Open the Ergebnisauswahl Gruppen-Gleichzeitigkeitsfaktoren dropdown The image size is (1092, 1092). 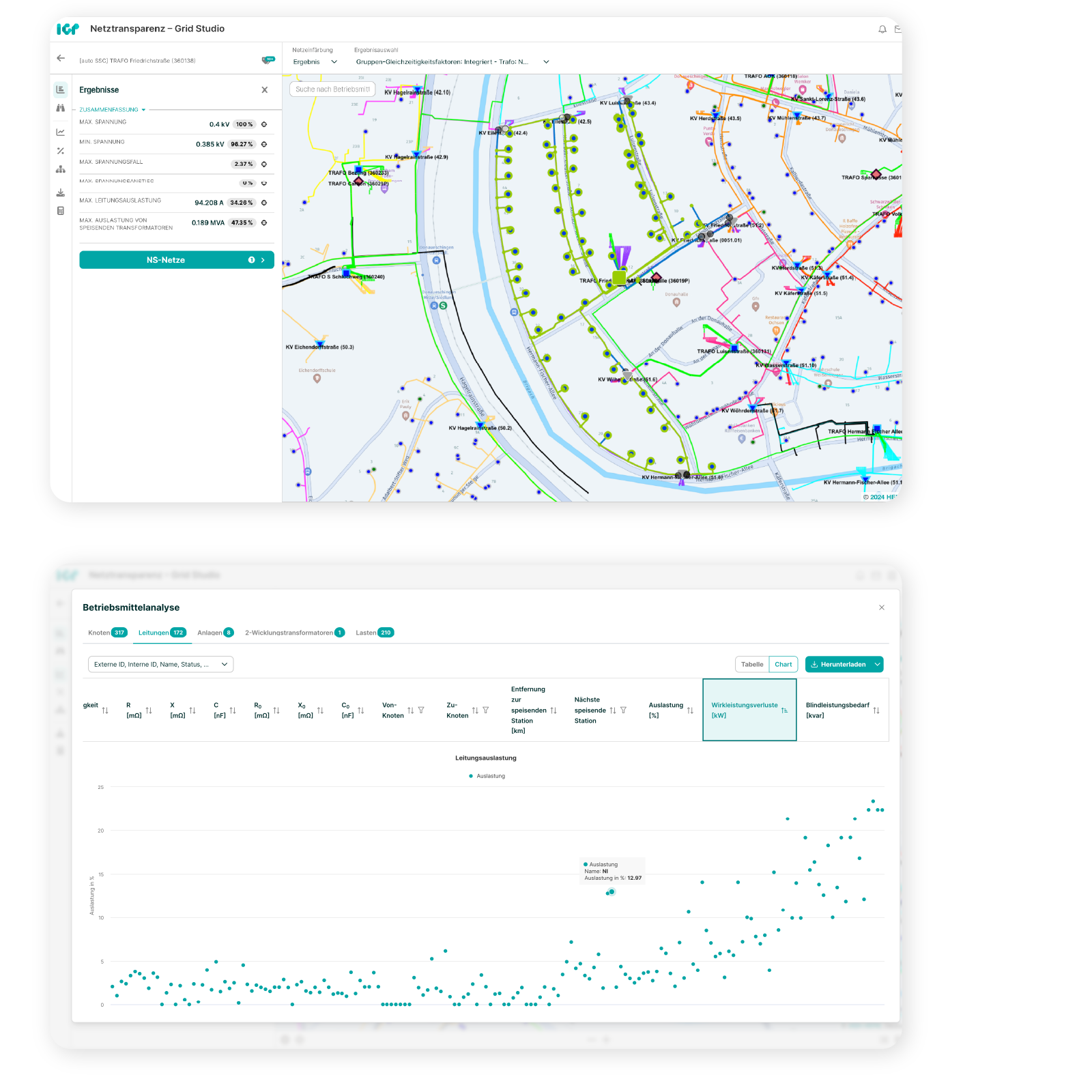pyautogui.click(x=452, y=62)
